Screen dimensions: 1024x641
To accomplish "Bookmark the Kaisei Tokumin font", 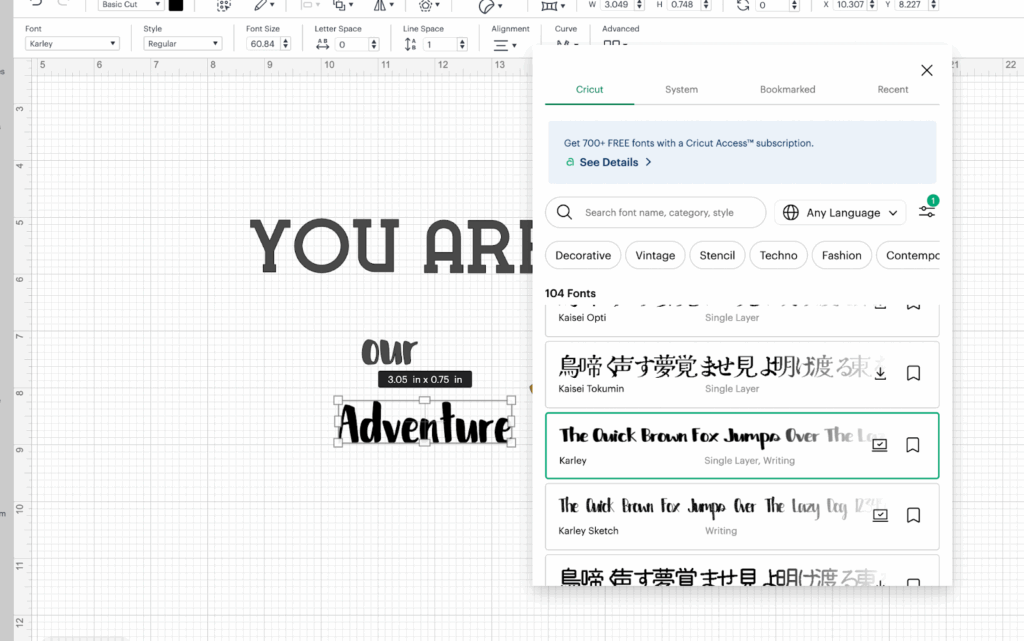I will (913, 373).
